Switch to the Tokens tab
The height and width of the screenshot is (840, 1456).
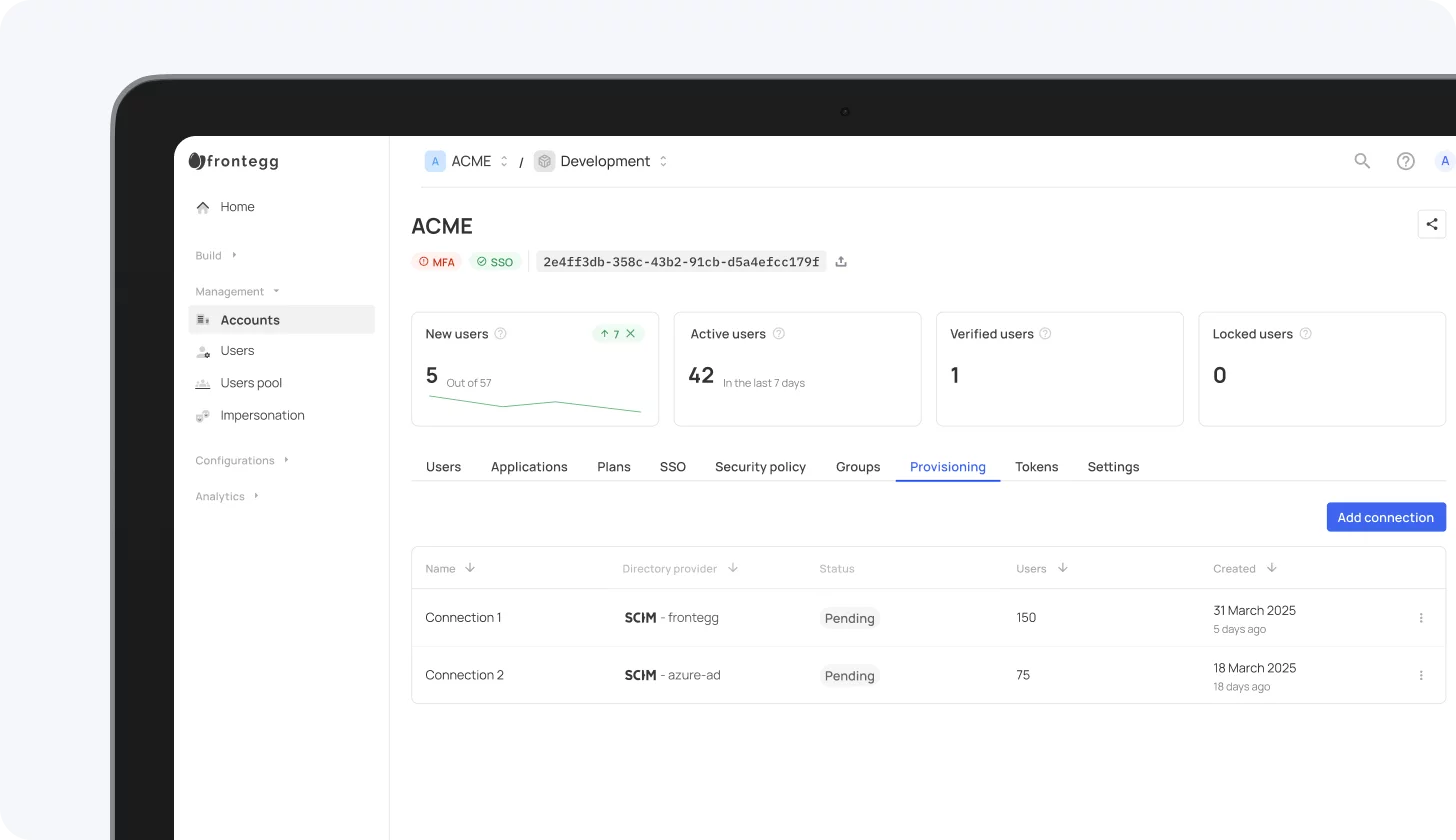tap(1037, 467)
